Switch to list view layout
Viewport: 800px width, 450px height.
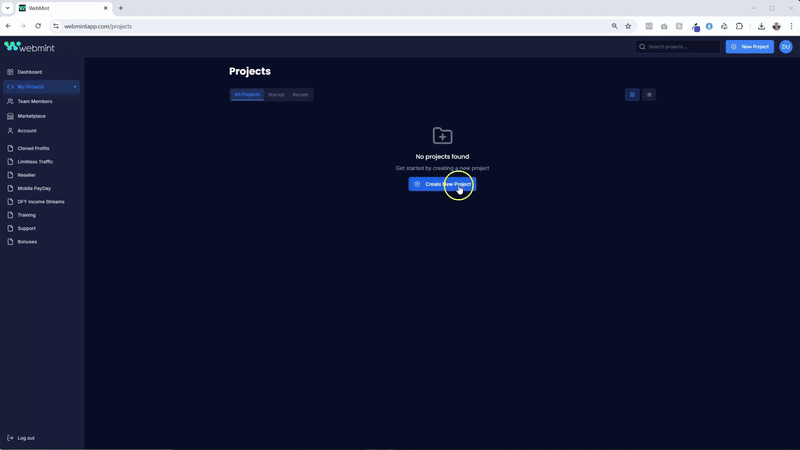click(x=649, y=95)
